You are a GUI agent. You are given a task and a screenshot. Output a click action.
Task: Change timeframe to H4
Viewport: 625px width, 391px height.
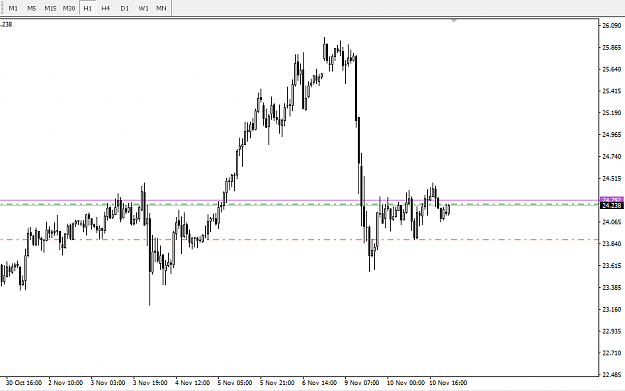pyautogui.click(x=105, y=8)
